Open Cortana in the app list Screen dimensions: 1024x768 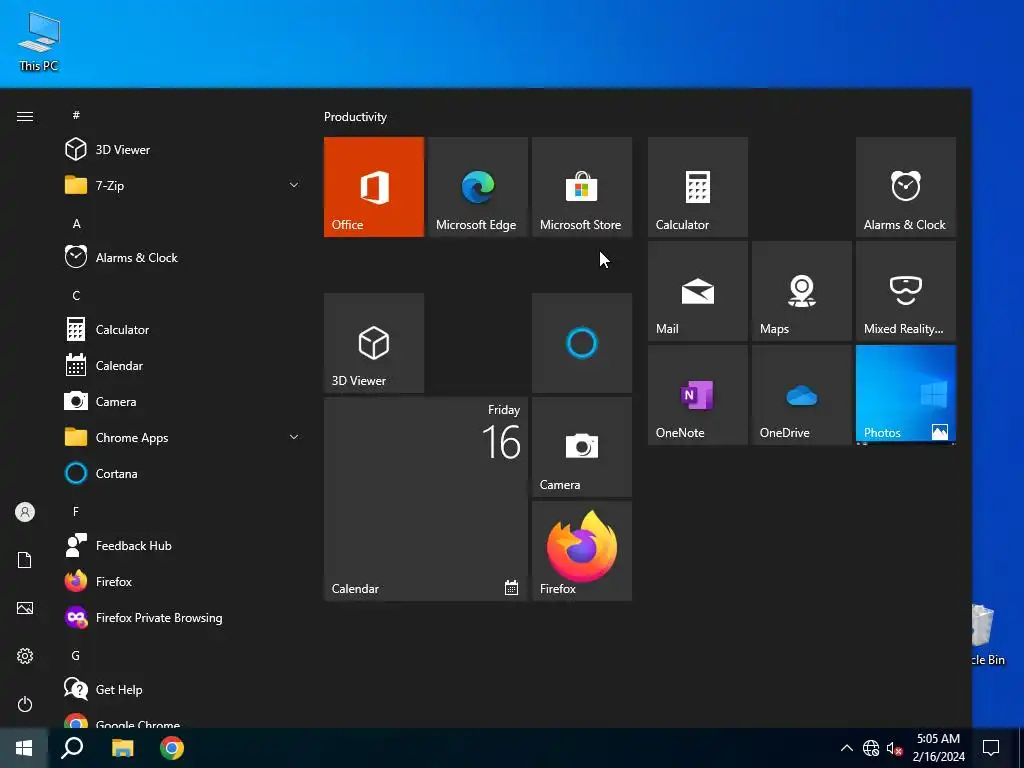[183, 473]
